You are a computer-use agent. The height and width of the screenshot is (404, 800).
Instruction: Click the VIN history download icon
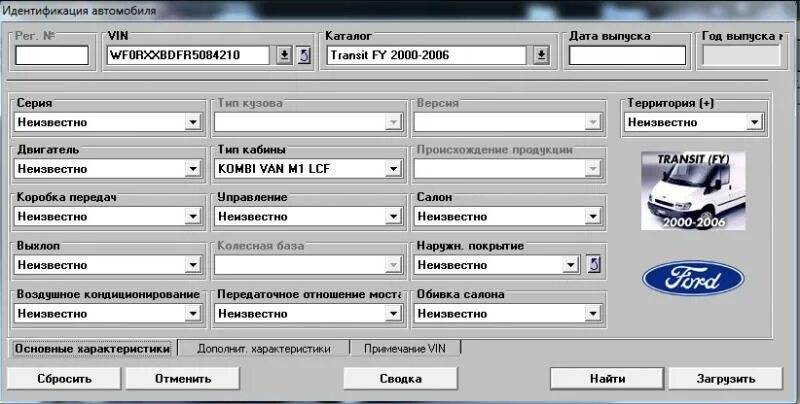[284, 55]
